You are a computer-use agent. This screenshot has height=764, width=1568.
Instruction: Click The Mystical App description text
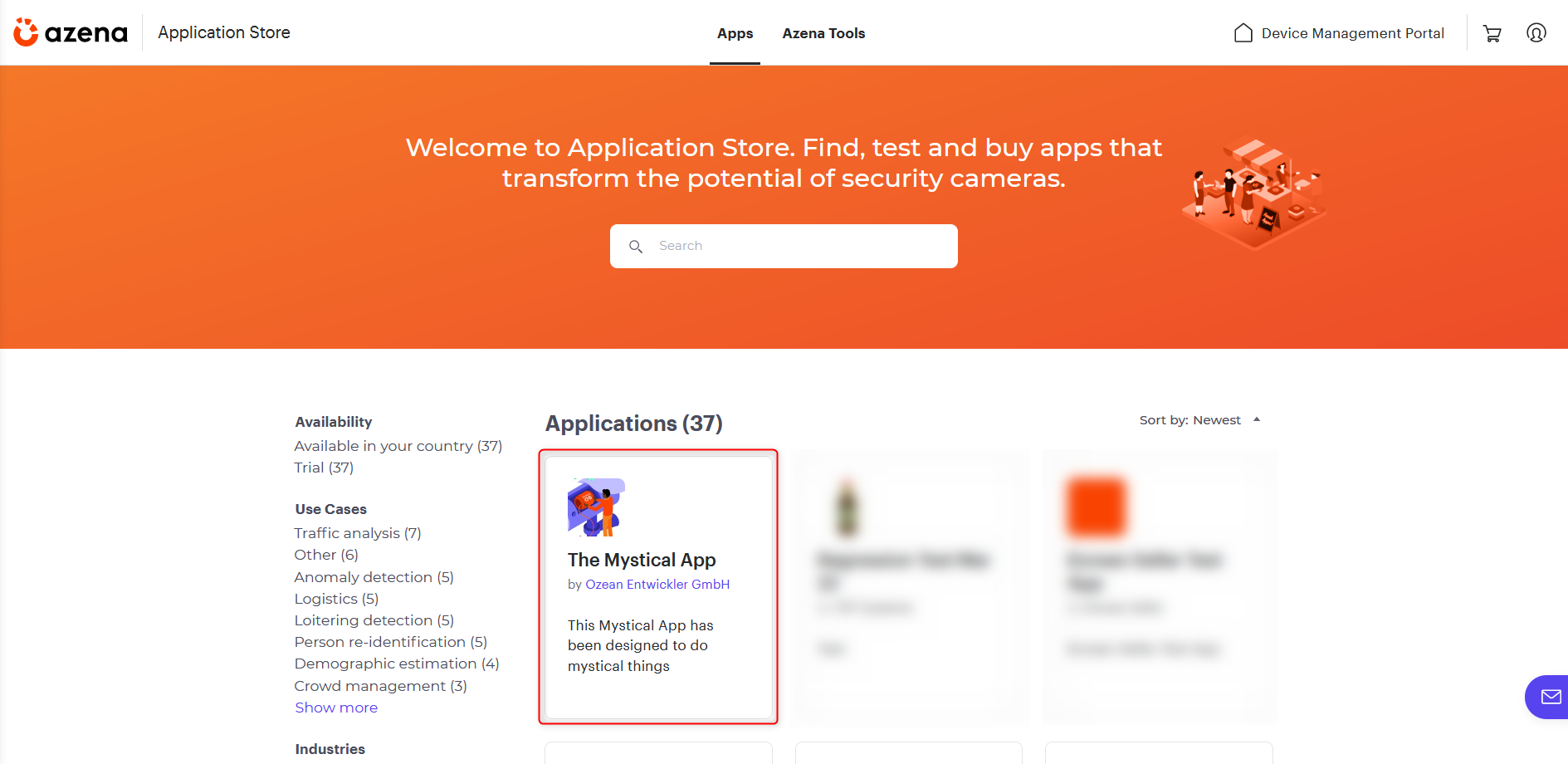tap(640, 645)
